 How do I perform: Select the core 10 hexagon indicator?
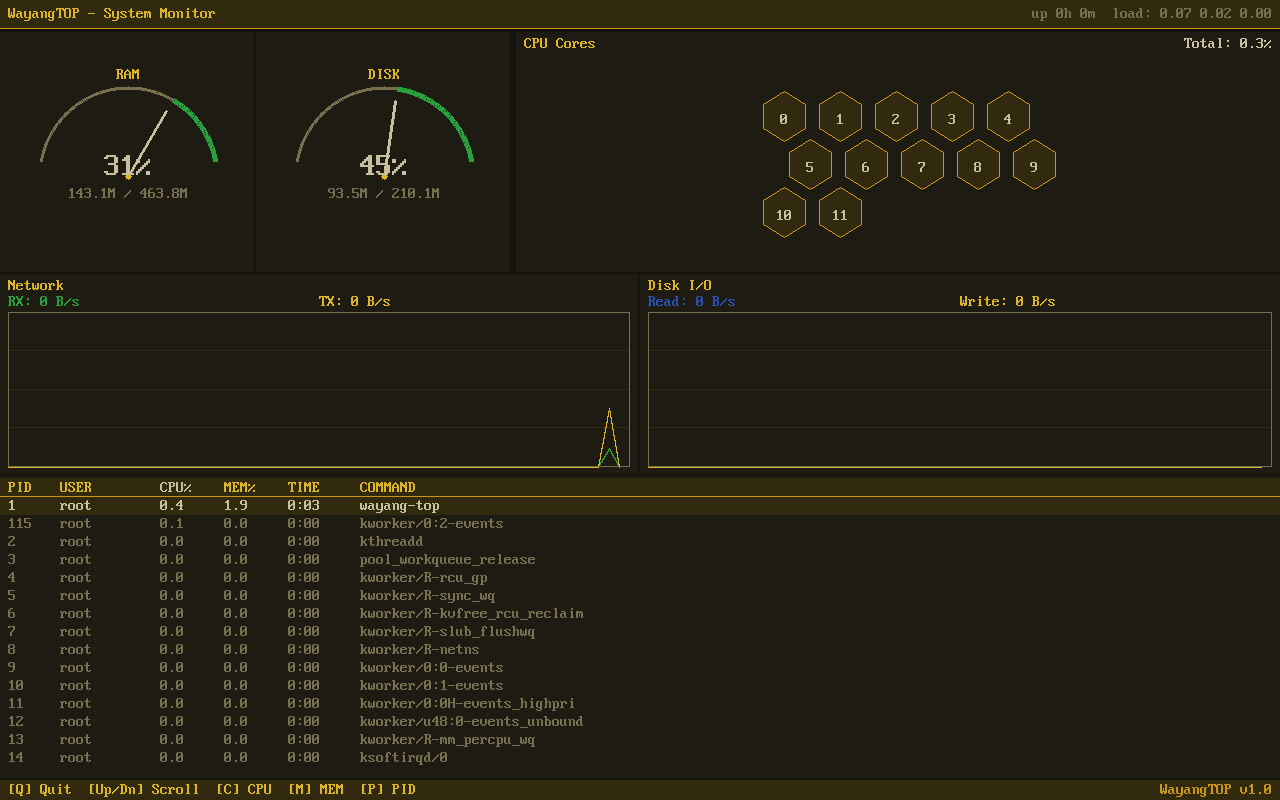[x=784, y=212]
